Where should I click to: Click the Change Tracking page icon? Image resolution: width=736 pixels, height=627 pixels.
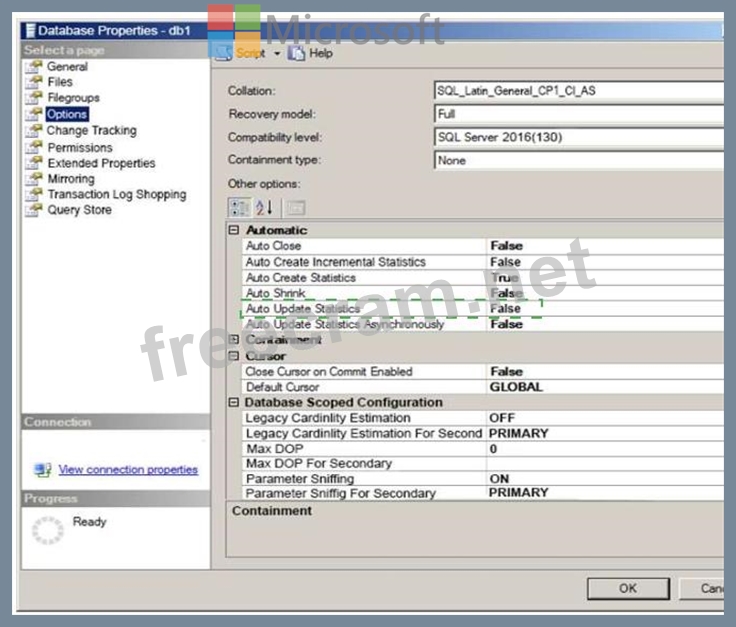coord(33,130)
